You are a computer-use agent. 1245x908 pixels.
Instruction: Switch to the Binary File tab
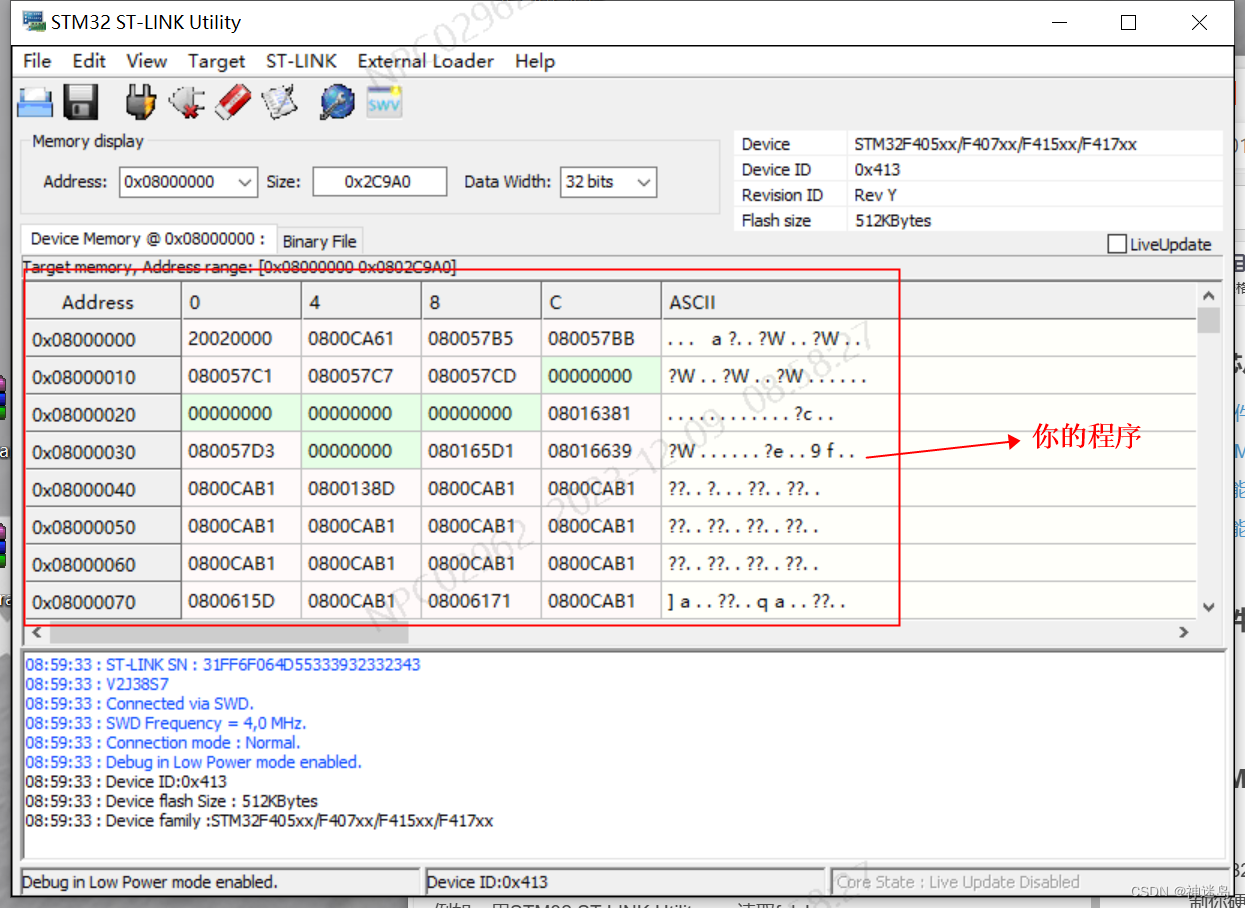(320, 241)
